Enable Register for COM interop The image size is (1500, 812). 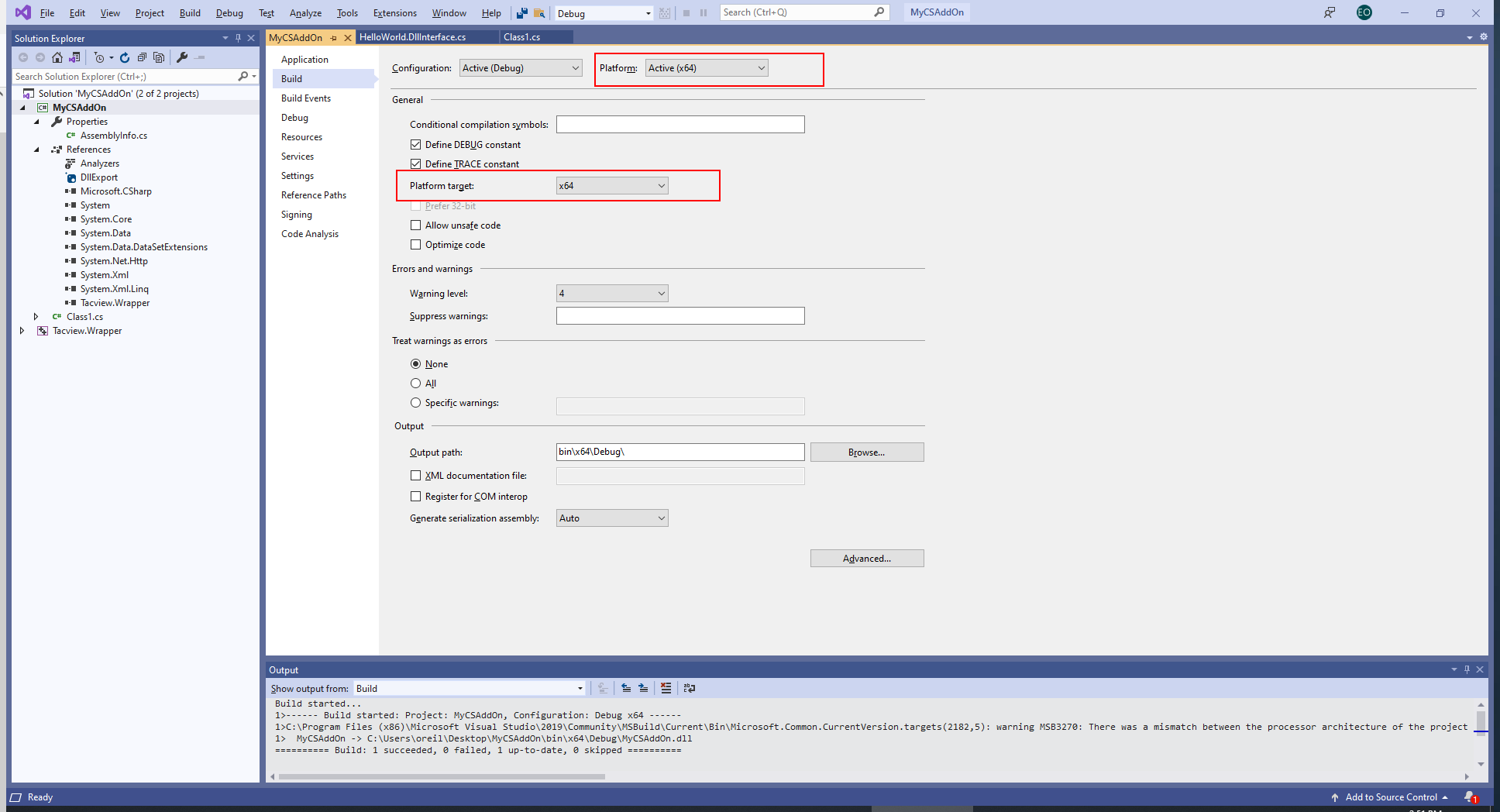click(x=415, y=497)
